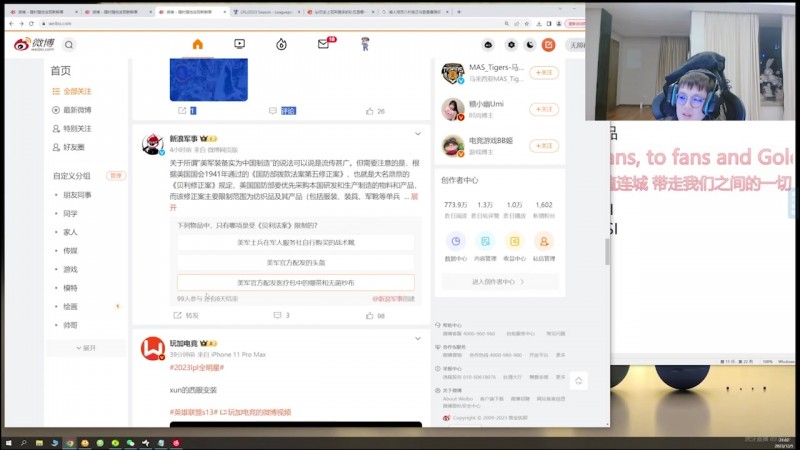800x450 pixels.
Task: Open 粉丝管理 icon in creator center
Action: [544, 241]
